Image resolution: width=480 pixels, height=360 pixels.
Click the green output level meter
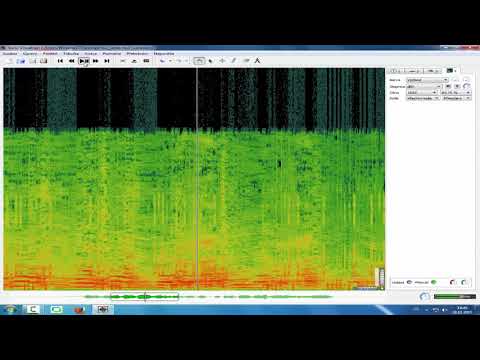click(x=455, y=296)
